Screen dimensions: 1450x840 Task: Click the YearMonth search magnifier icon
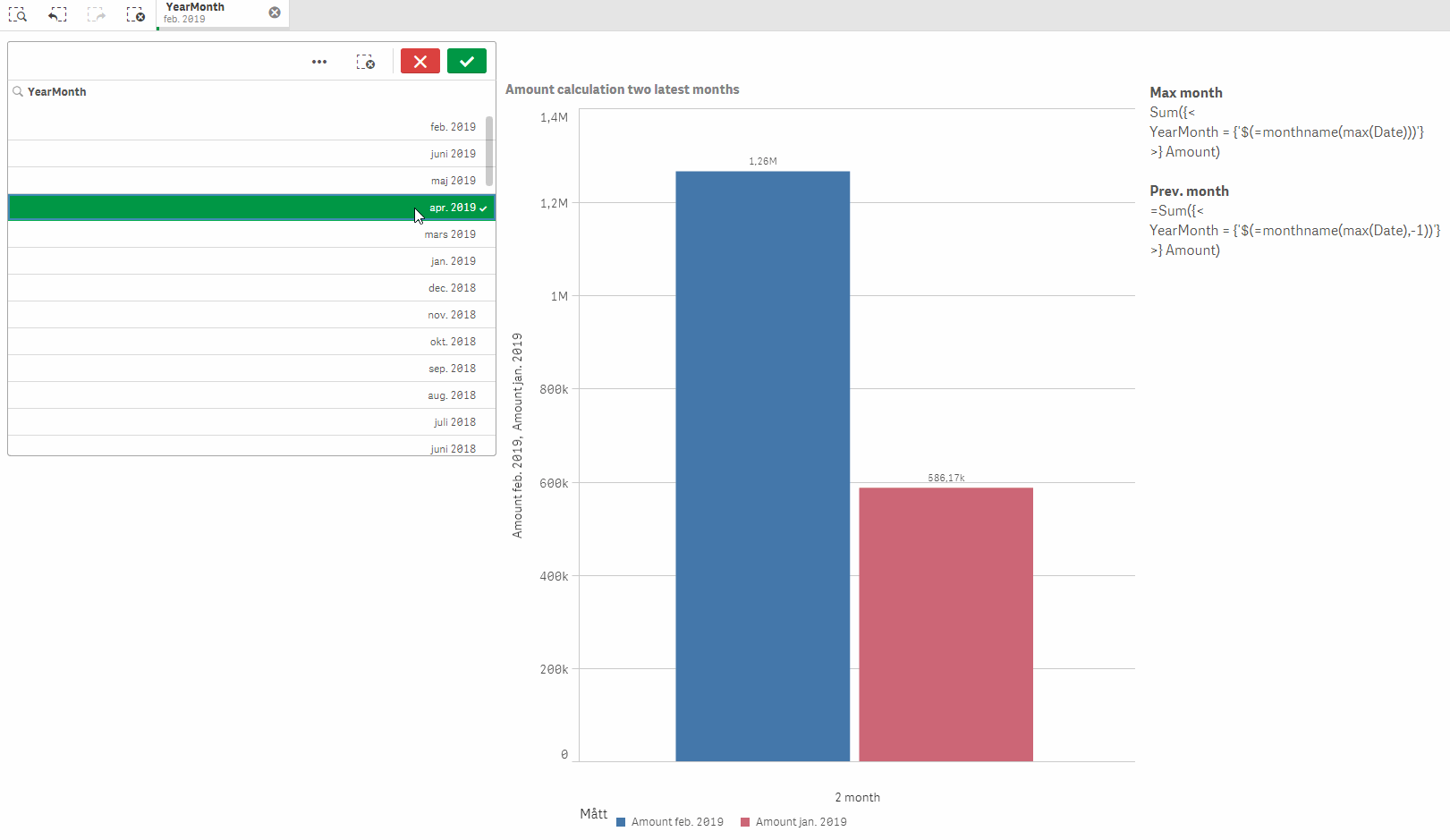18,91
